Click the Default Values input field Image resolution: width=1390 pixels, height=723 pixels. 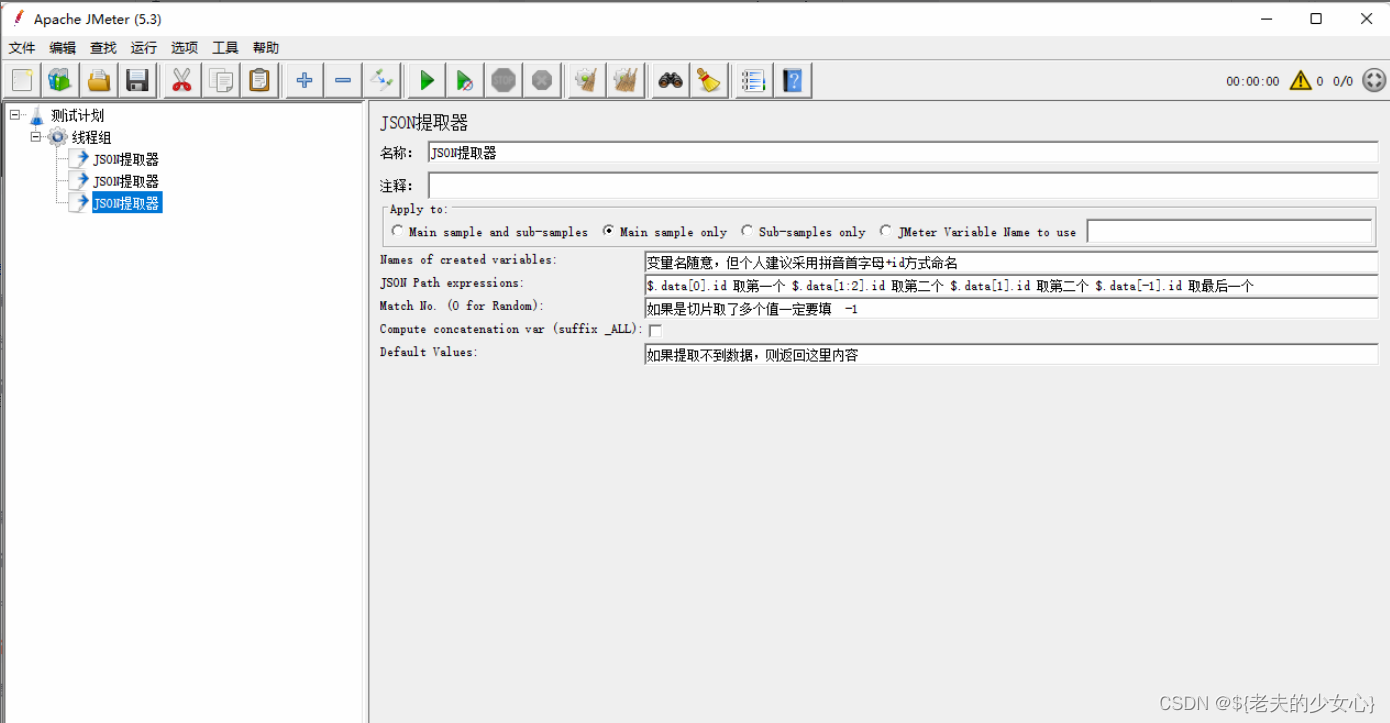[x=1011, y=354]
